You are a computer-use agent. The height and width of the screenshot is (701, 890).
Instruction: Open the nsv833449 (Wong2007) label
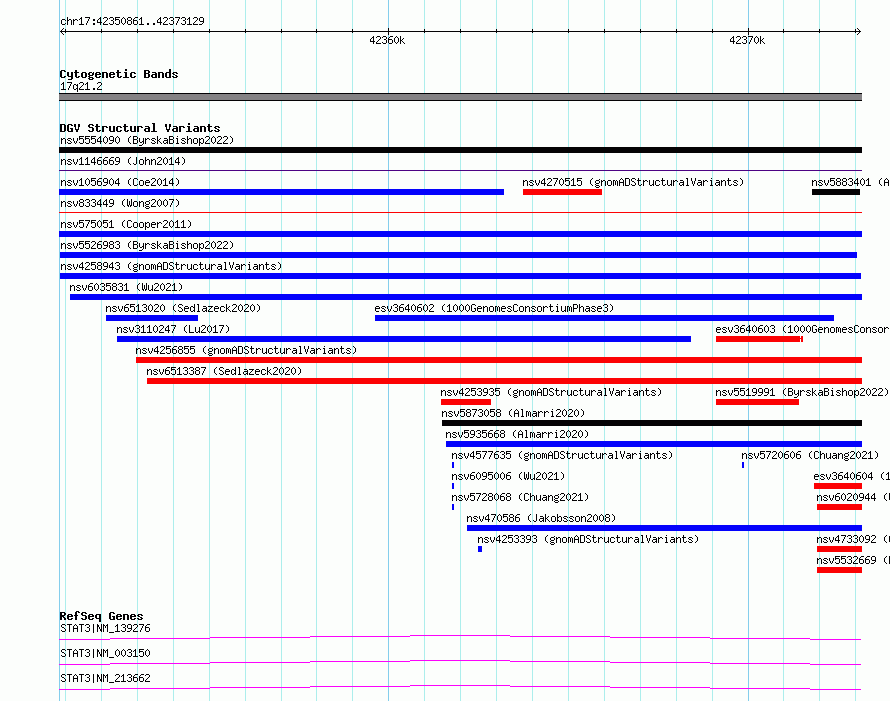click(120, 203)
